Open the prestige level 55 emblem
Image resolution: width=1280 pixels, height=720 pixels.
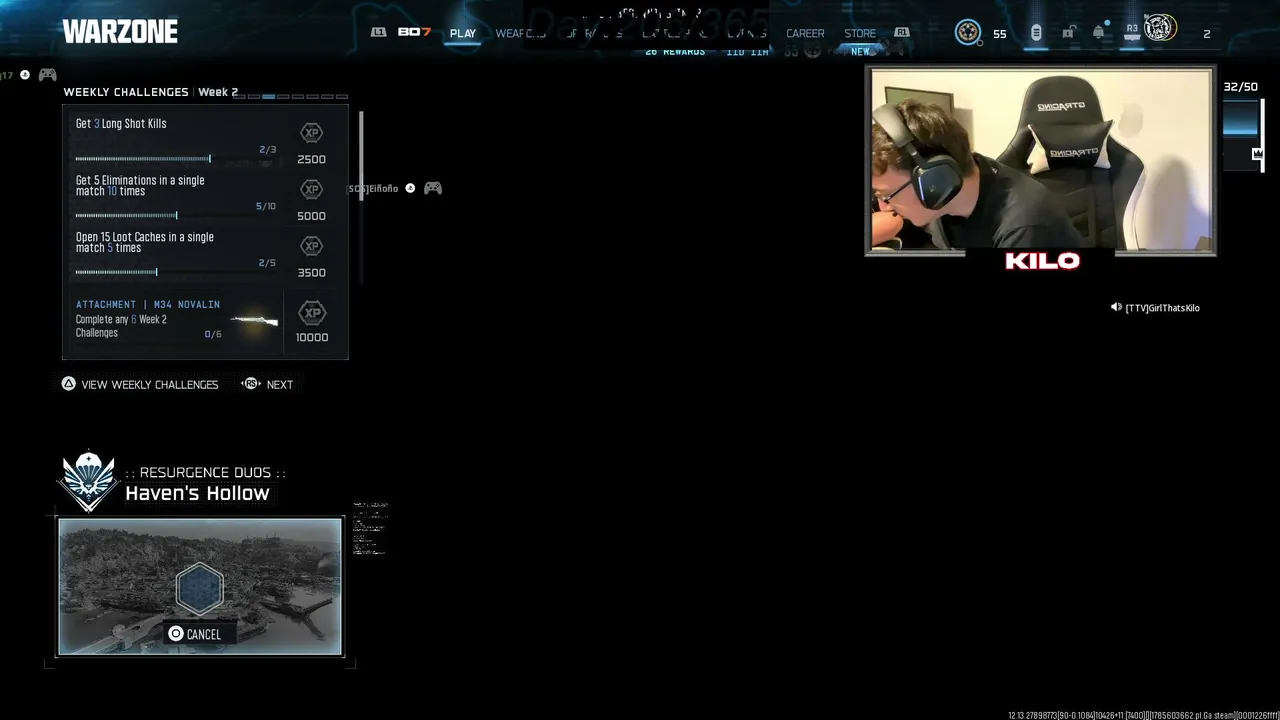[x=967, y=33]
